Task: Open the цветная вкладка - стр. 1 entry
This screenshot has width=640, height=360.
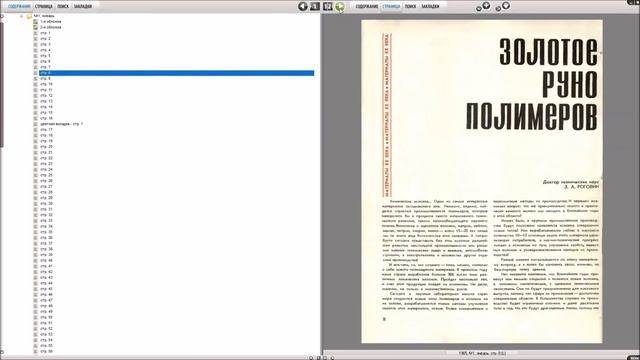Action: 61,124
